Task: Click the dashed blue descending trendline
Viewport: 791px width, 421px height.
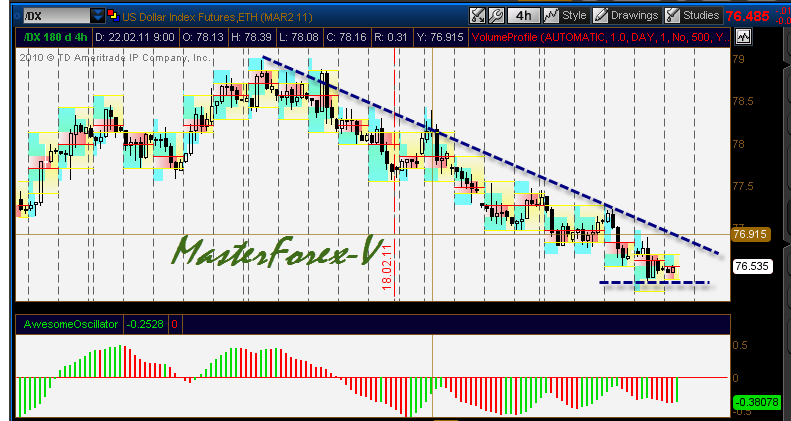Action: (490, 154)
